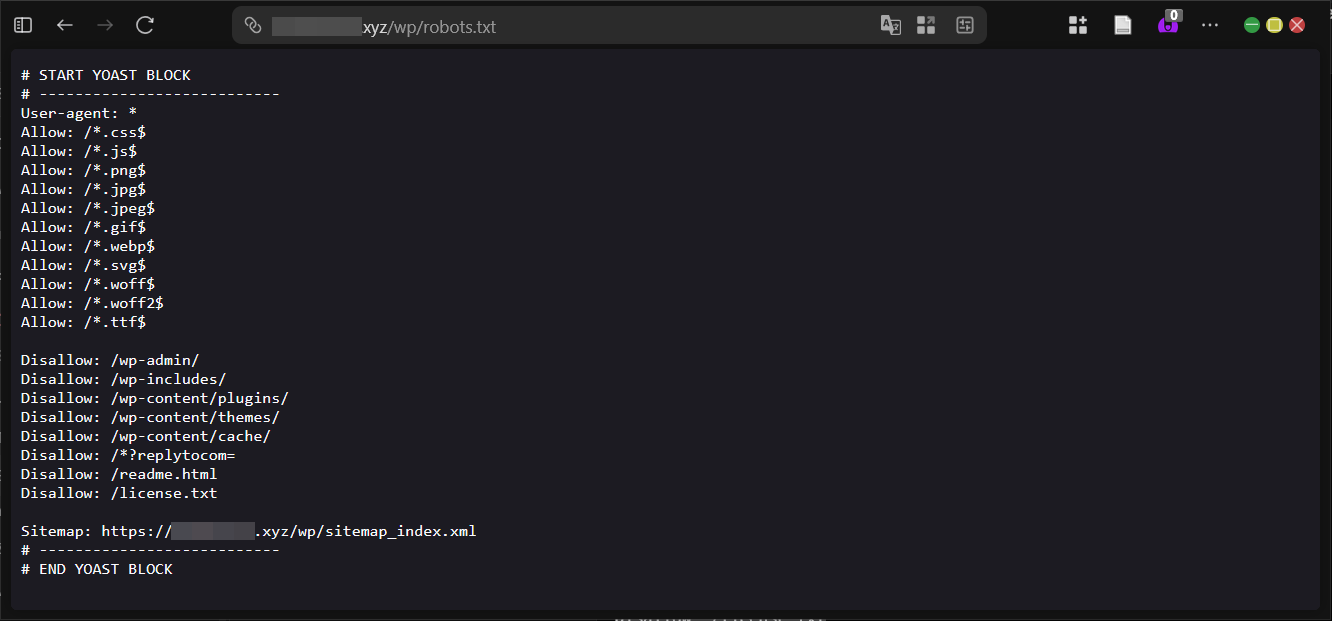
Task: Open the three-dot browser menu
Action: click(1210, 25)
